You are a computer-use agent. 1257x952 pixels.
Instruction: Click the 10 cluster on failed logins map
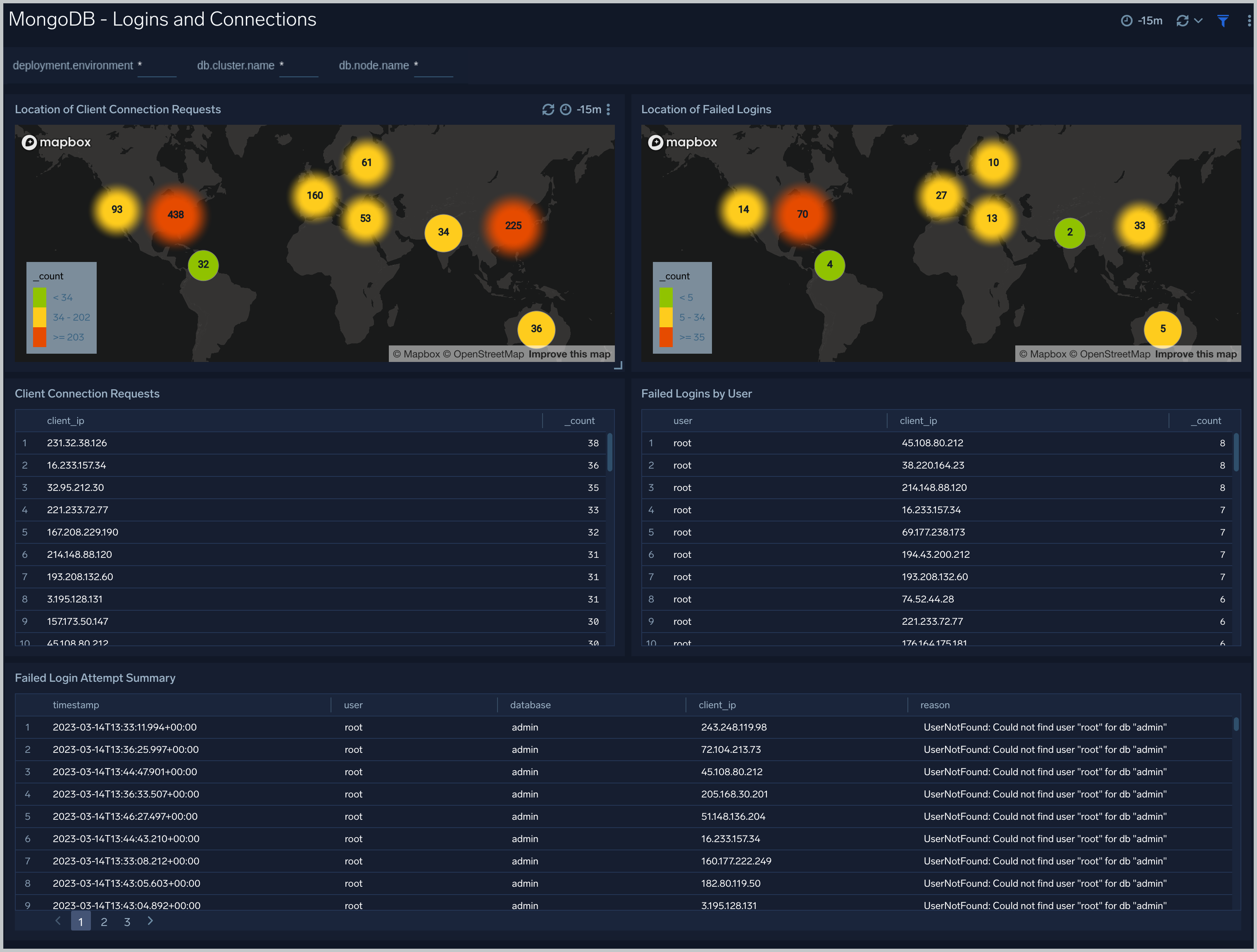click(x=993, y=163)
